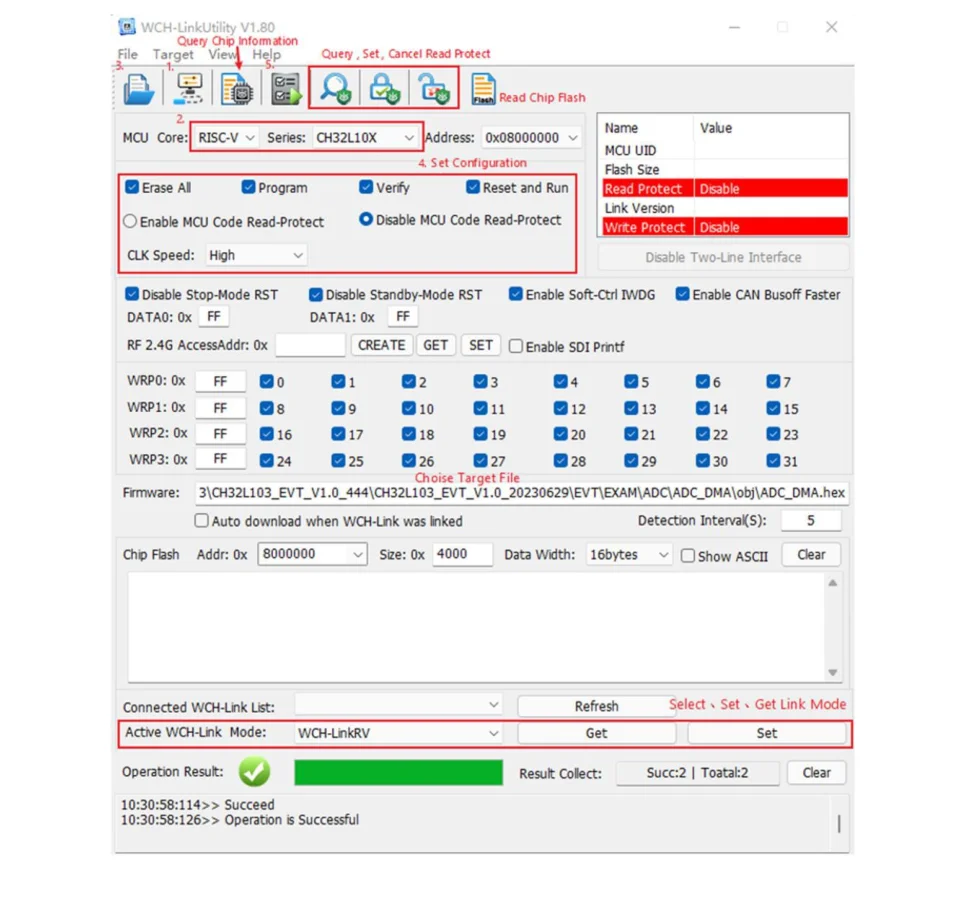The width and height of the screenshot is (963, 906).
Task: Toggle the Reset and Run checkbox
Action: (473, 187)
